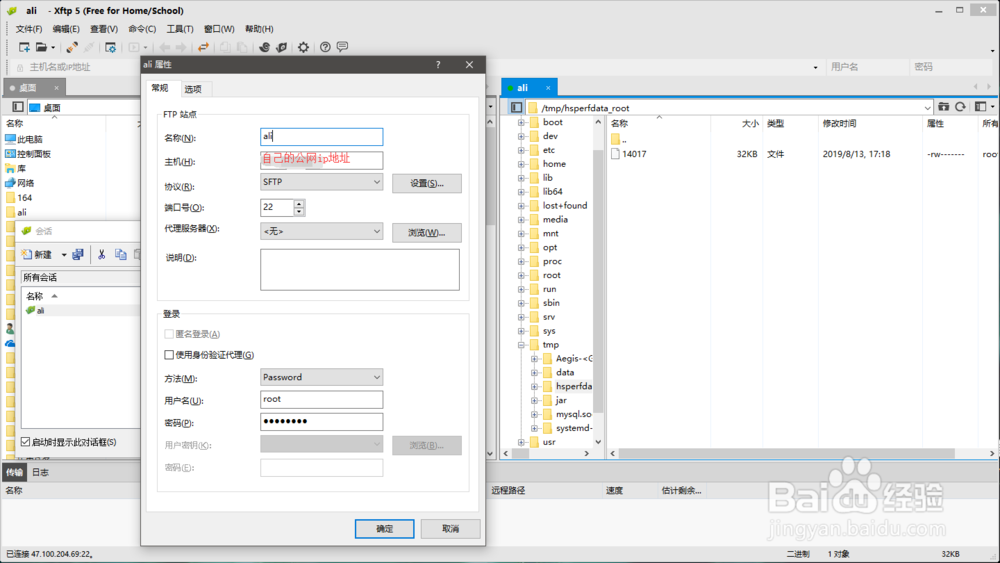Open the session properties window icon
This screenshot has height=563, width=1000.
[110, 47]
